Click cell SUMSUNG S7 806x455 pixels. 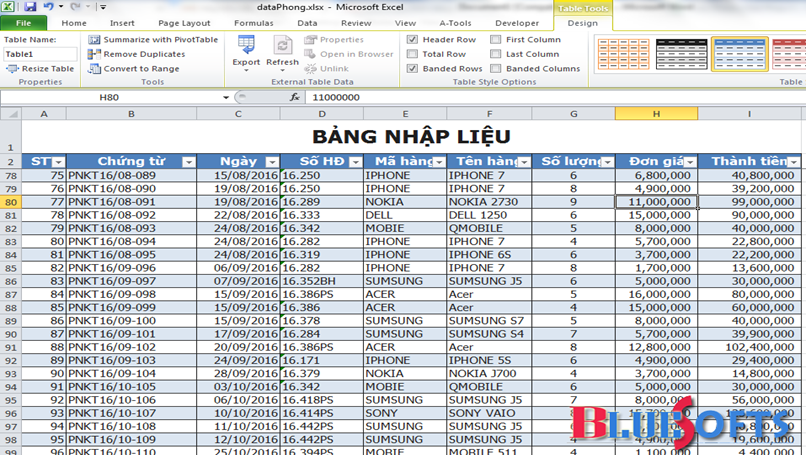(x=489, y=321)
